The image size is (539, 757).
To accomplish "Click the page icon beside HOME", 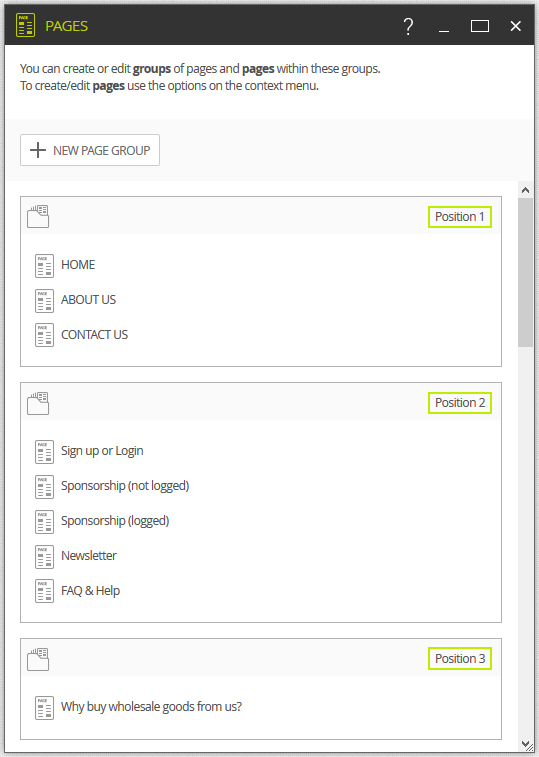I will (44, 266).
